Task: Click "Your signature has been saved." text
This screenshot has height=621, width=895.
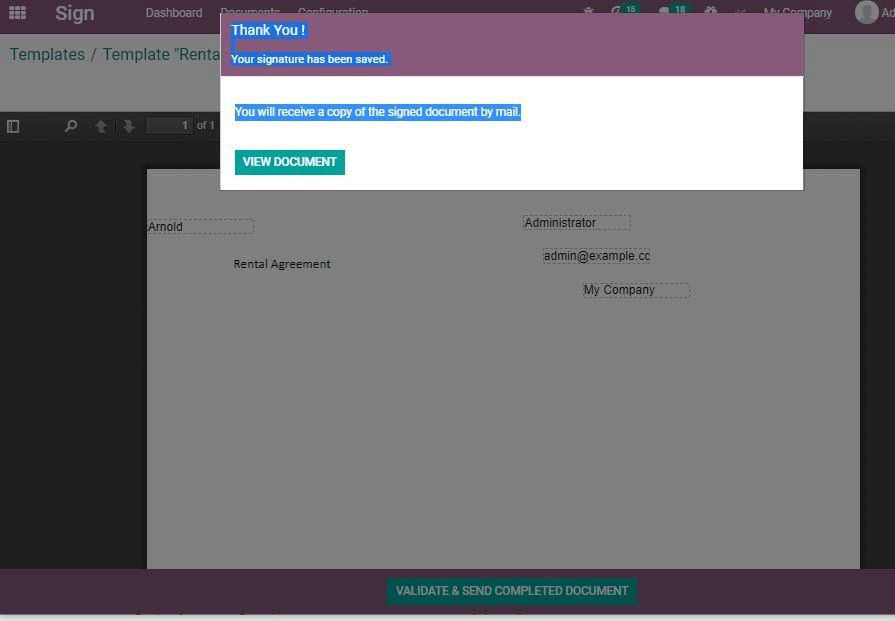Action: 309,59
